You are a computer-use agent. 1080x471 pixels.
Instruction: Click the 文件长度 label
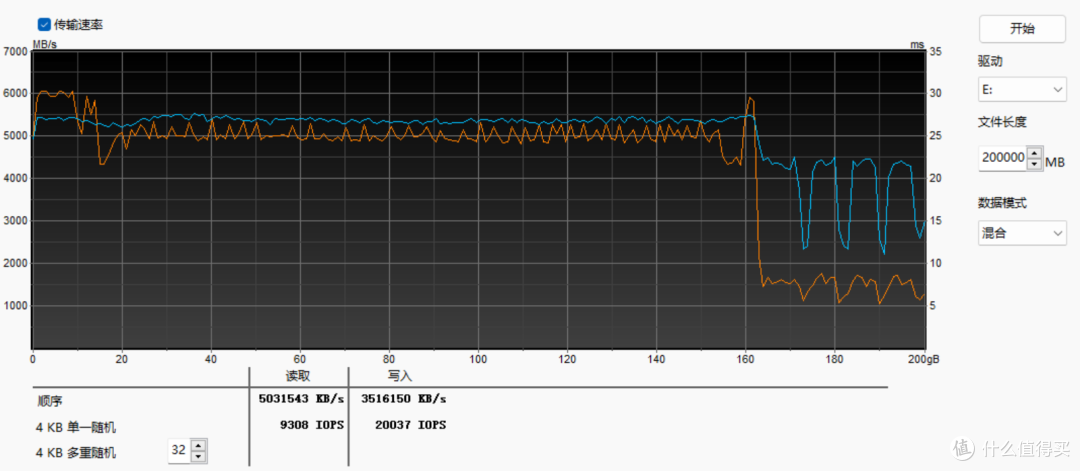tap(1002, 123)
